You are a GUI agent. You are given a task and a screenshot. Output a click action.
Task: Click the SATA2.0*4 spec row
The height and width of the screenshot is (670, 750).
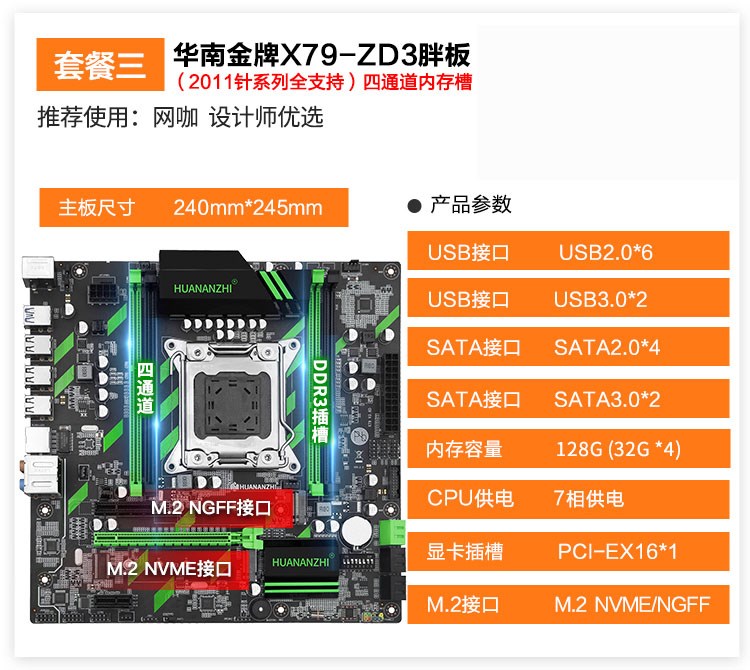click(568, 347)
